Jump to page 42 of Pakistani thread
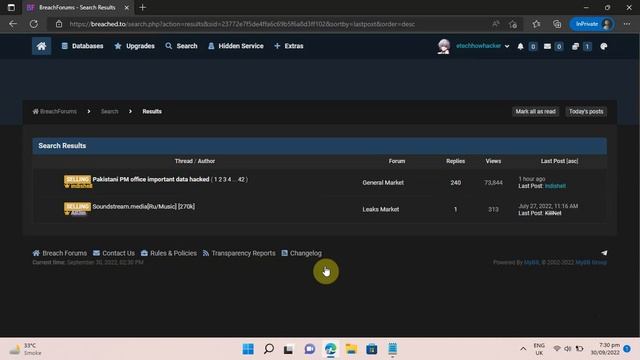Screen dimensions: 640x360 click(241, 179)
